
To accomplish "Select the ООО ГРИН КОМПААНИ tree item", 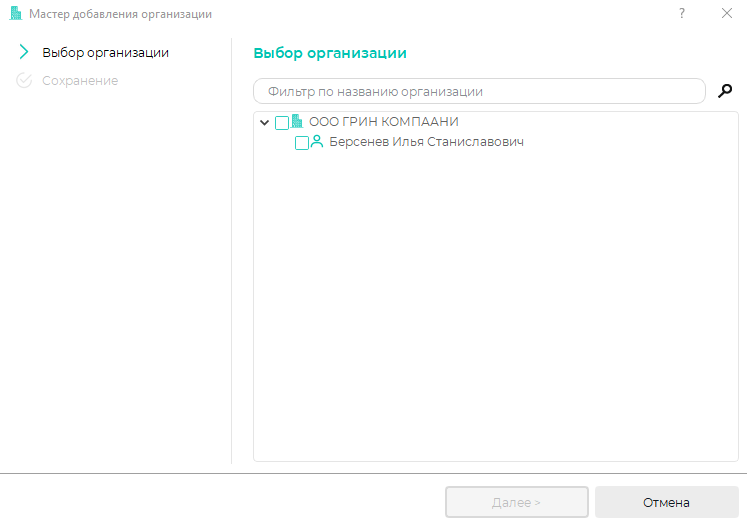I will [383, 122].
